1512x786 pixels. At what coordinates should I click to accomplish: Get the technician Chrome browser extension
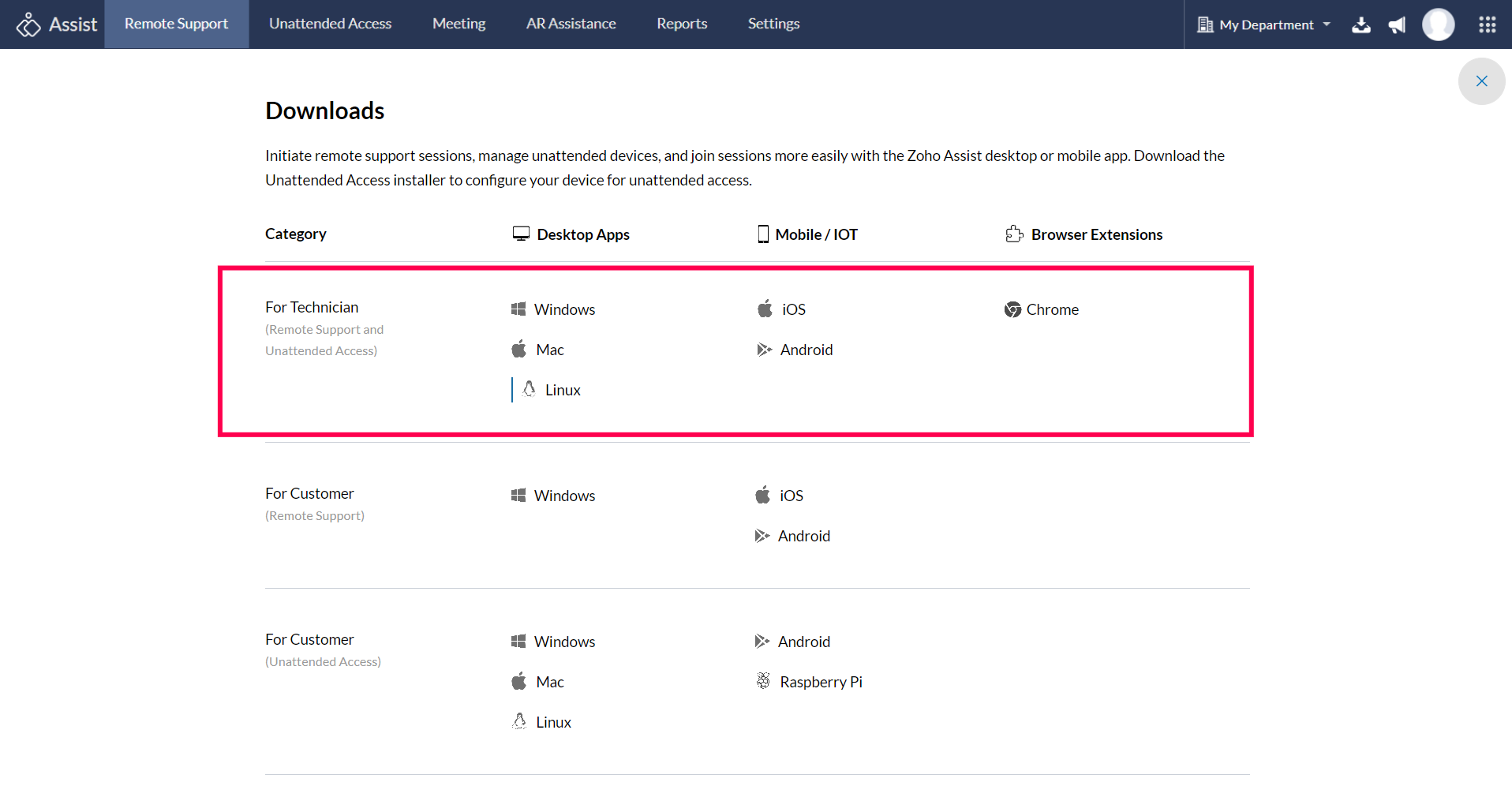[x=1051, y=309]
